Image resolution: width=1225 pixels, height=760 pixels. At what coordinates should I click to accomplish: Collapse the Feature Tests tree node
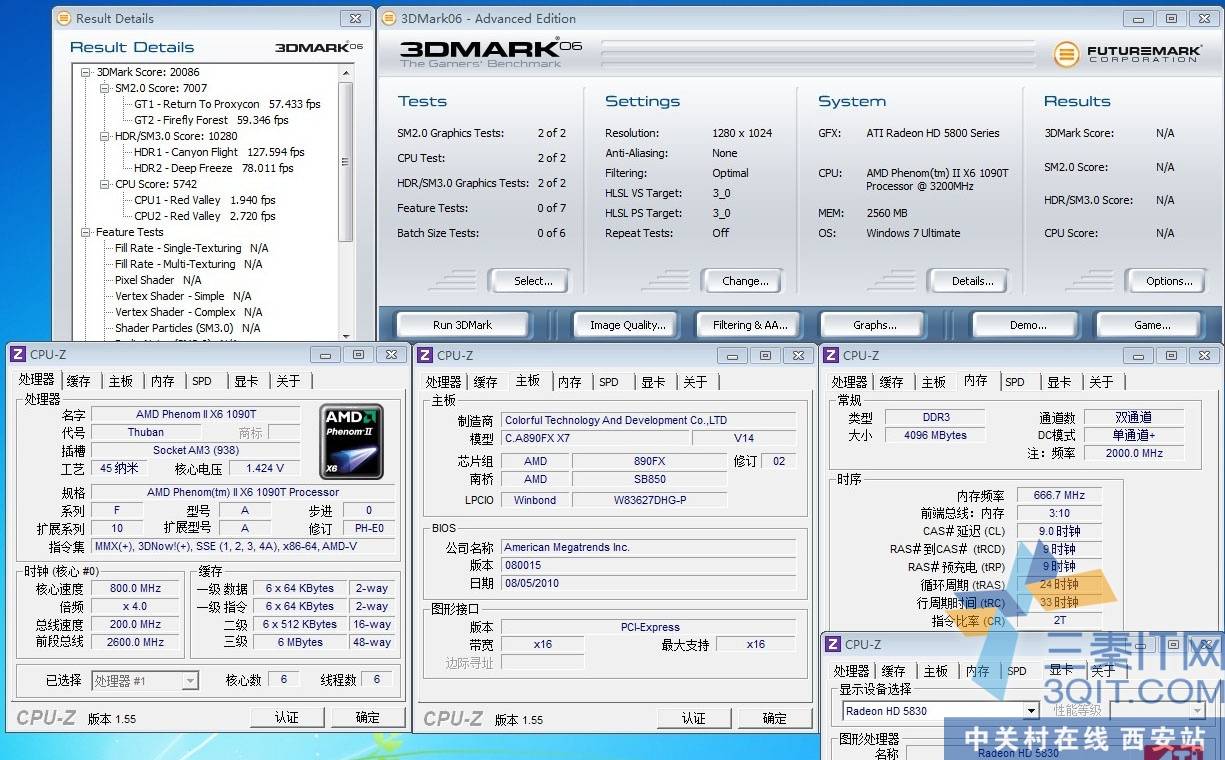click(88, 232)
